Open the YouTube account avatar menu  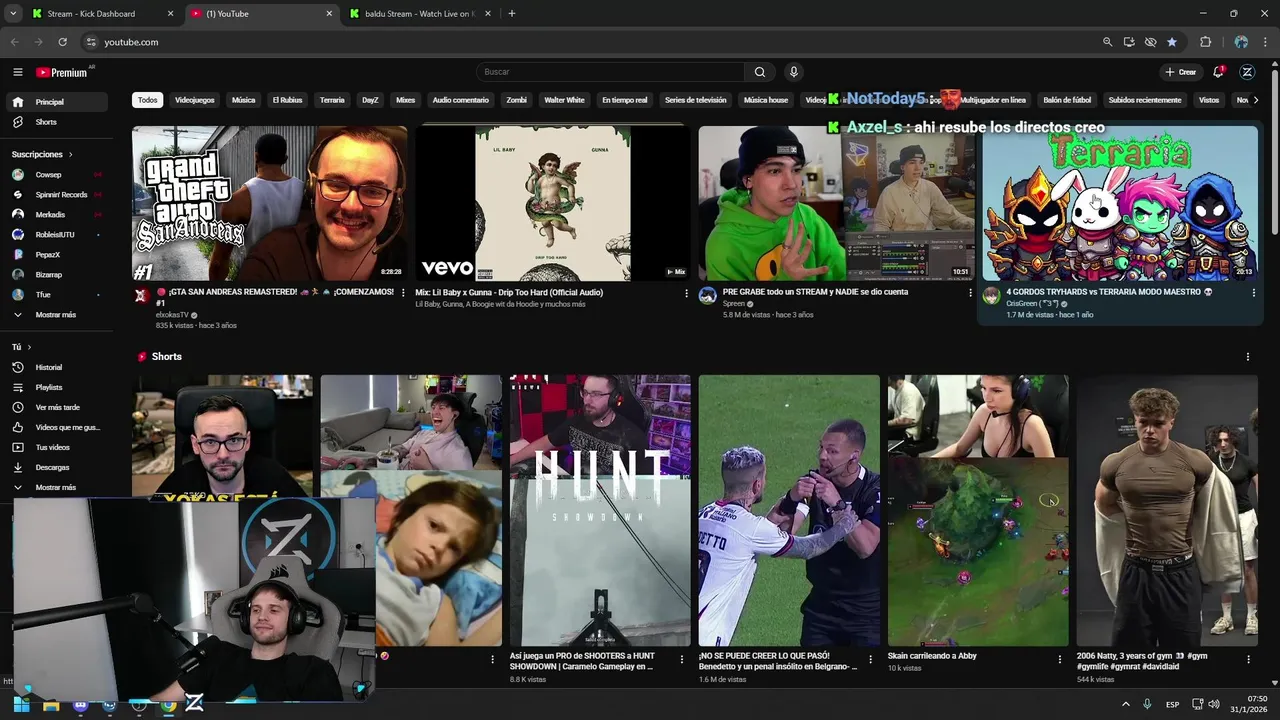click(1247, 72)
